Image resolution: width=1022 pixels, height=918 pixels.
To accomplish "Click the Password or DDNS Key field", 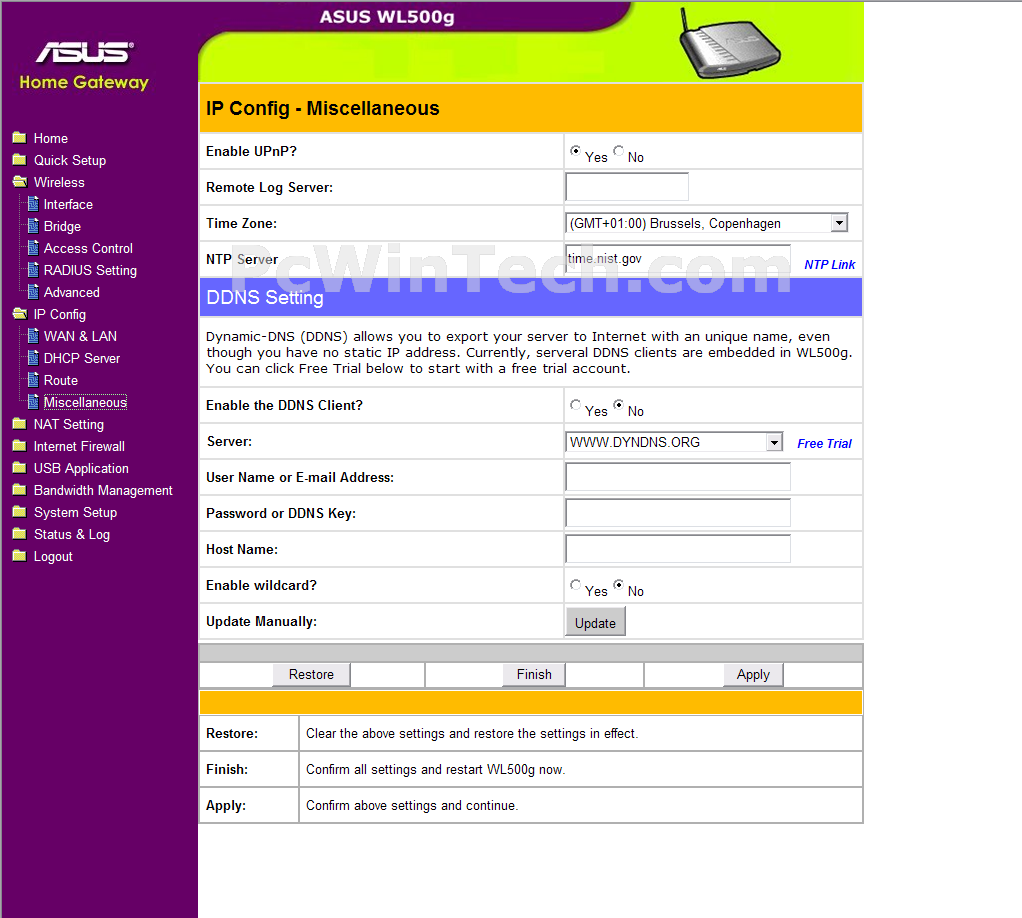I will [678, 512].
